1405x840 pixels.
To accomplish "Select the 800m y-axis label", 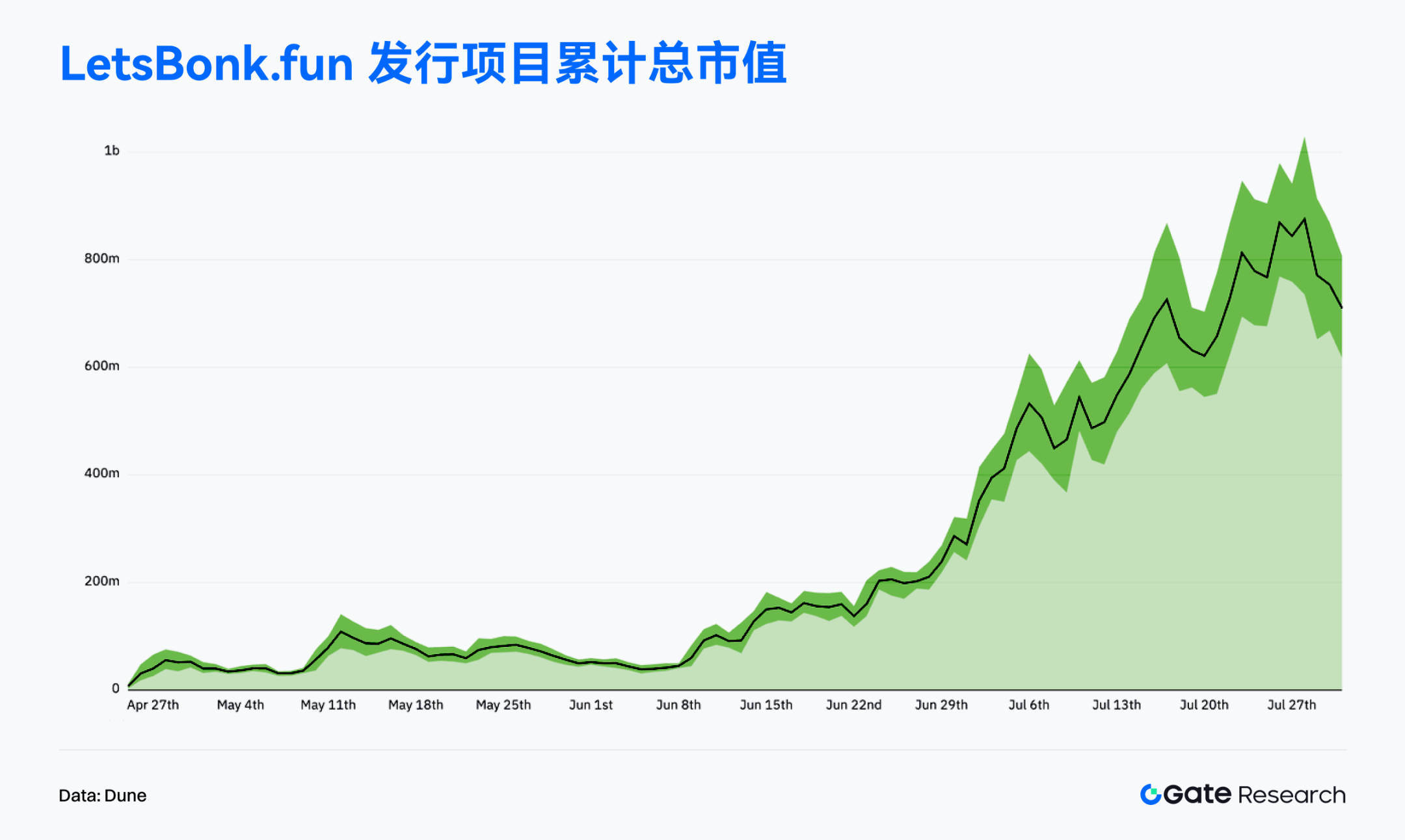I will pos(102,259).
